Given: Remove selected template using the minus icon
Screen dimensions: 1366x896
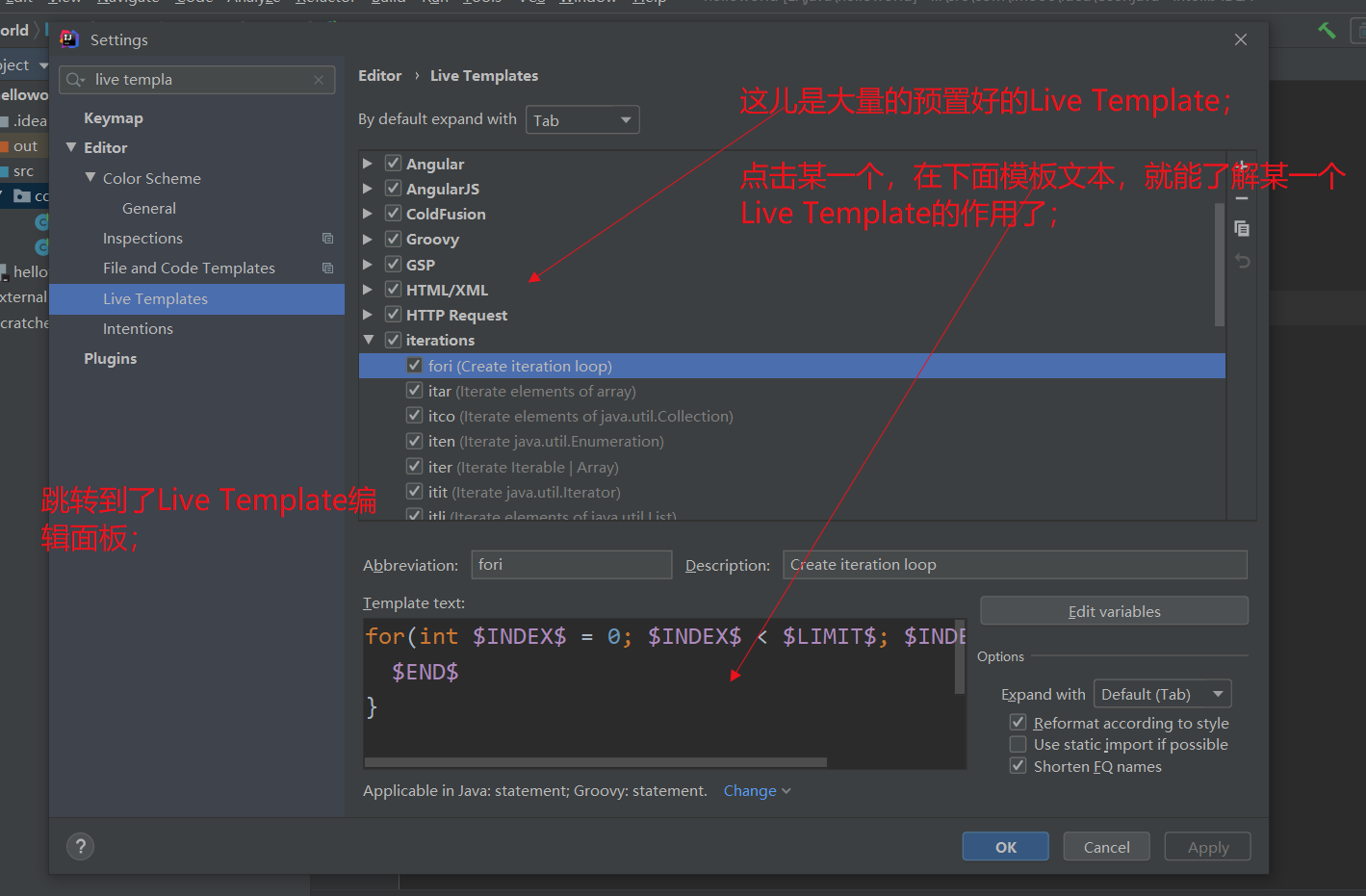Looking at the screenshot, I should coord(1242,198).
